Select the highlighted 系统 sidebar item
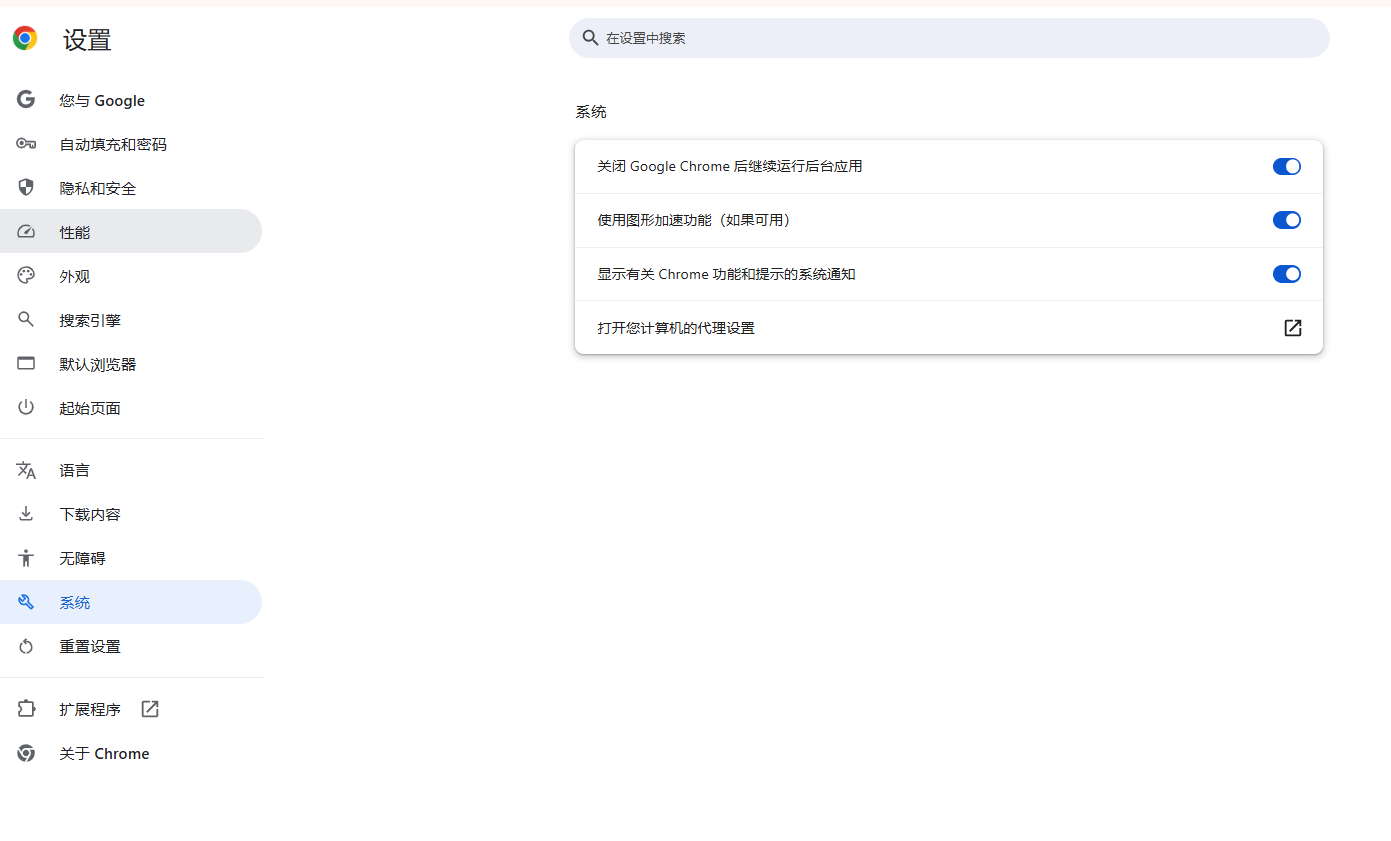This screenshot has width=1391, height=841. pyautogui.click(x=131, y=602)
